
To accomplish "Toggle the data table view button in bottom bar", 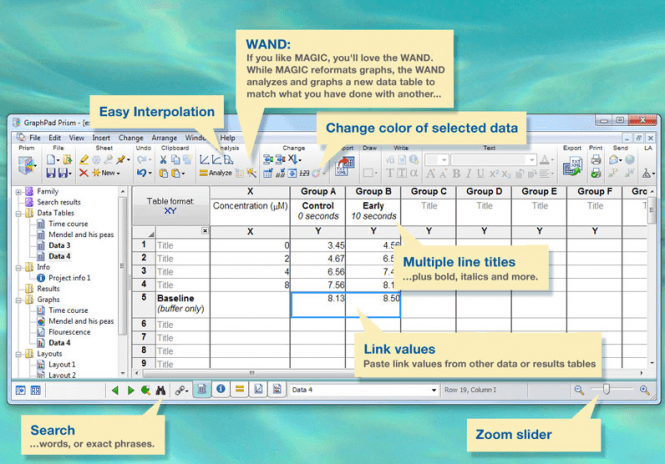I will click(202, 389).
